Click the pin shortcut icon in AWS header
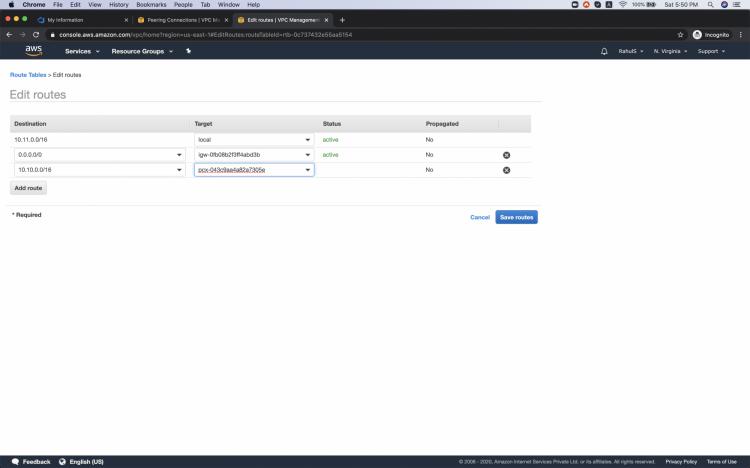 click(189, 51)
